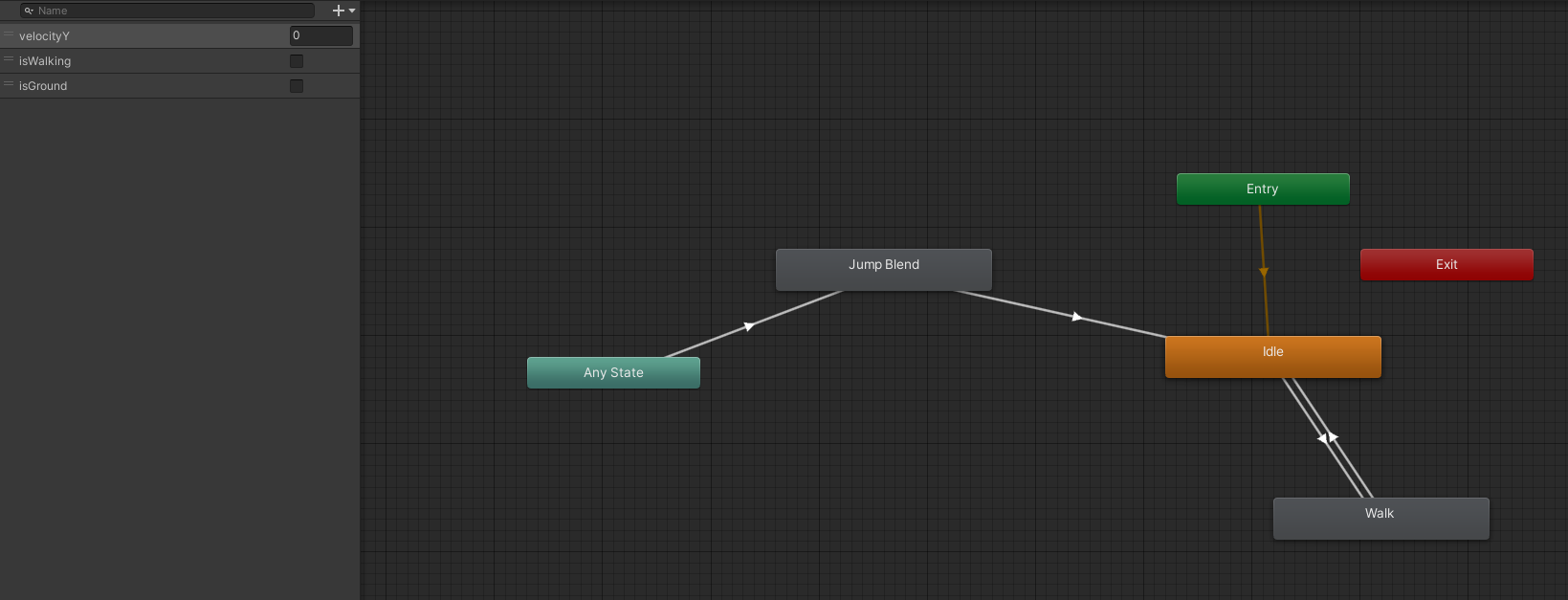Toggle the isWalking checkbox
This screenshot has width=1568, height=600.
pyautogui.click(x=297, y=61)
